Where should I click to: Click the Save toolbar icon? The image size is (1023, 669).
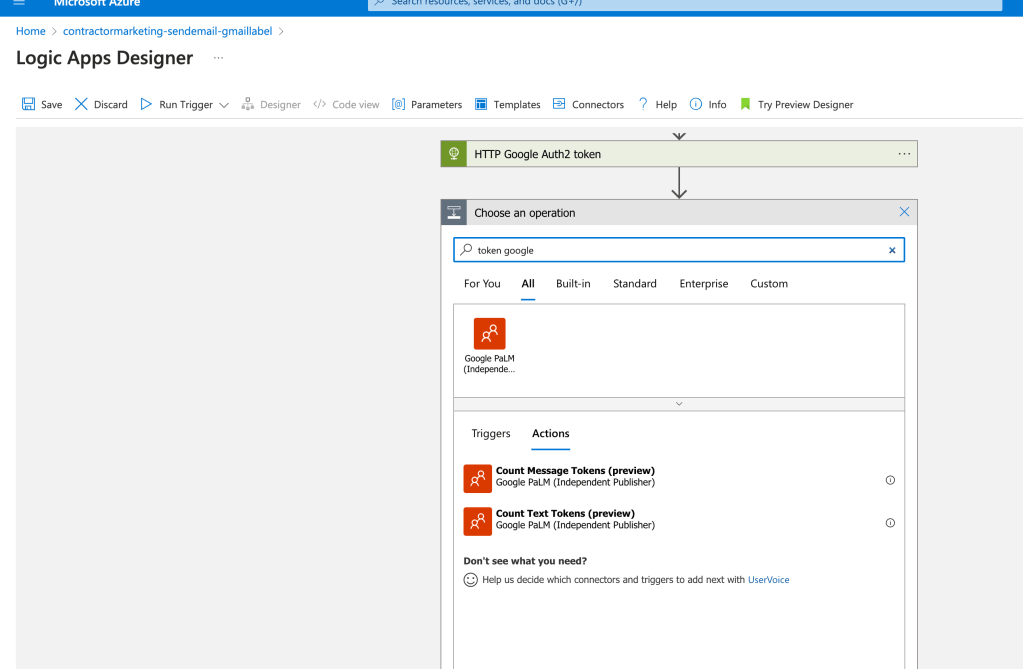(x=28, y=104)
